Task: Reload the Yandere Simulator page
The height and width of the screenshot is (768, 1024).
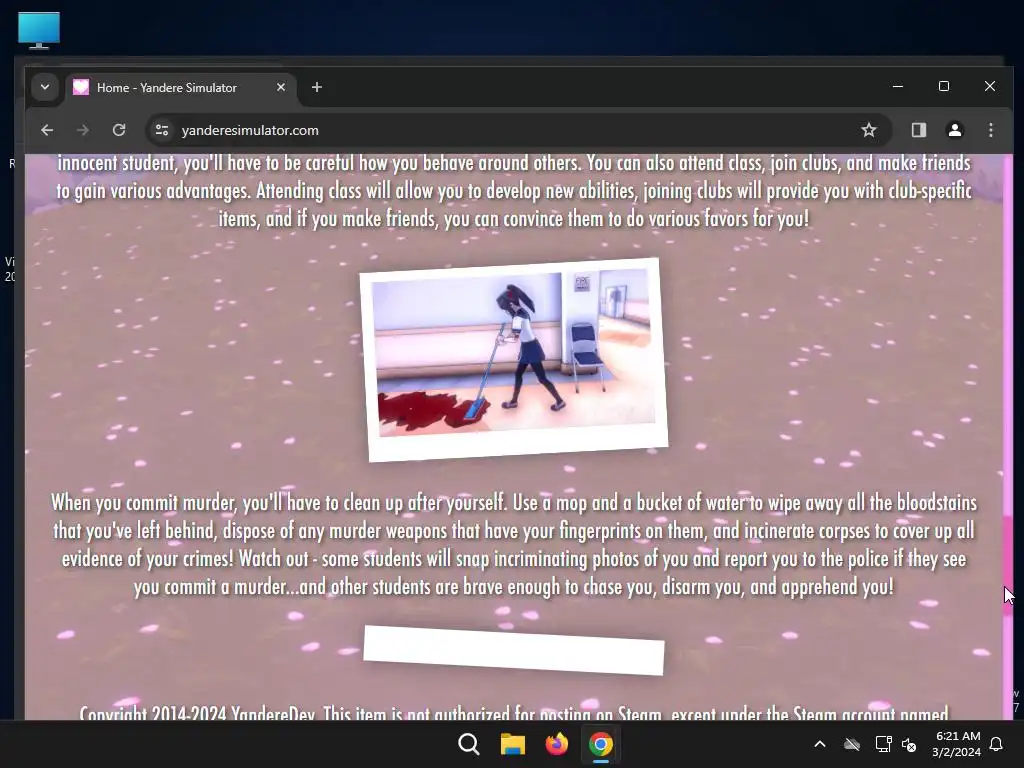Action: point(119,130)
